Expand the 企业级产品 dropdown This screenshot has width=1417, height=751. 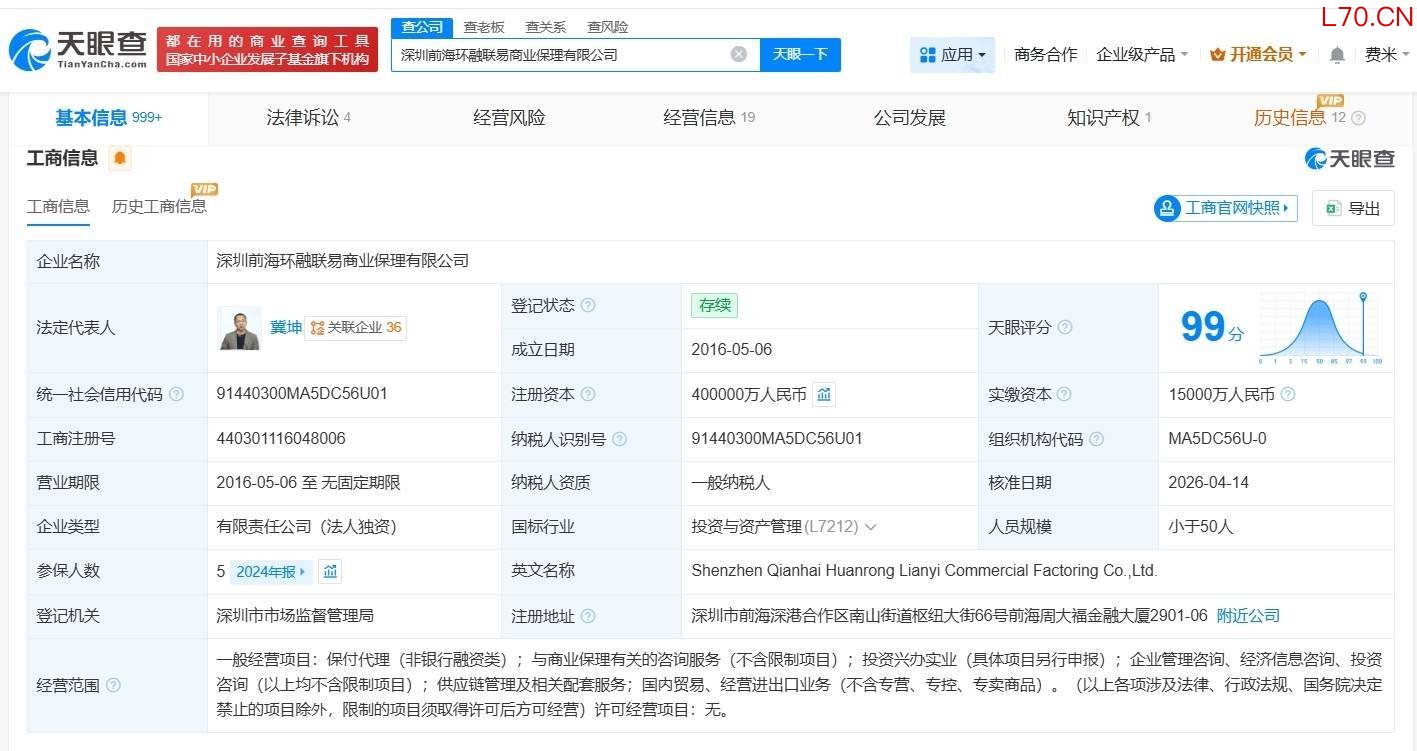tap(1142, 55)
